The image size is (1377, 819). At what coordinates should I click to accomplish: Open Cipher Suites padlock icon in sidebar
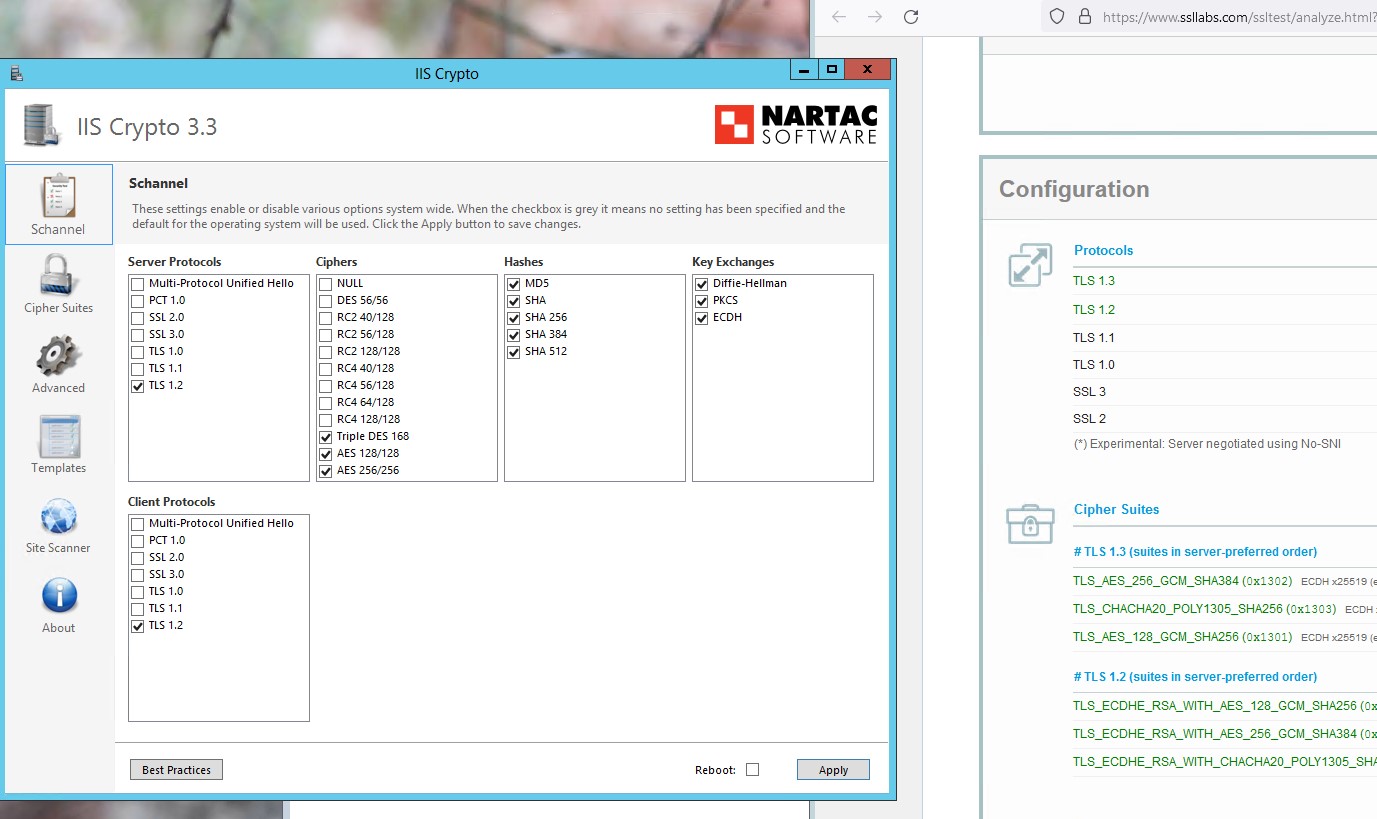[x=58, y=275]
